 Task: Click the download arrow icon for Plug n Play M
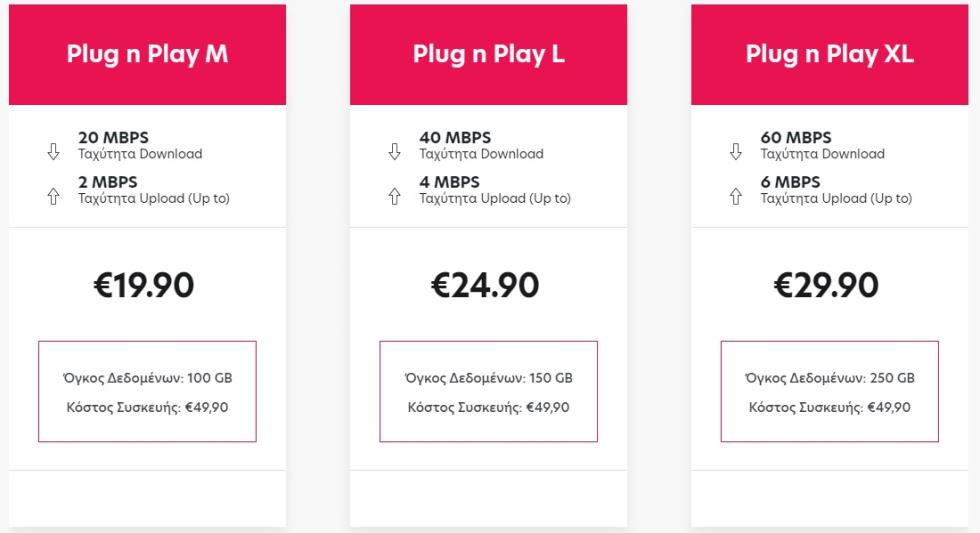coord(53,152)
